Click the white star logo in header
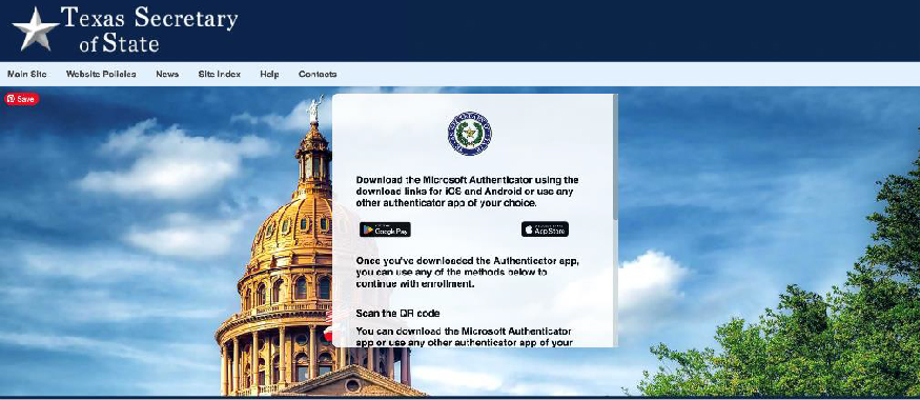920x400 pixels. pyautogui.click(x=35, y=29)
